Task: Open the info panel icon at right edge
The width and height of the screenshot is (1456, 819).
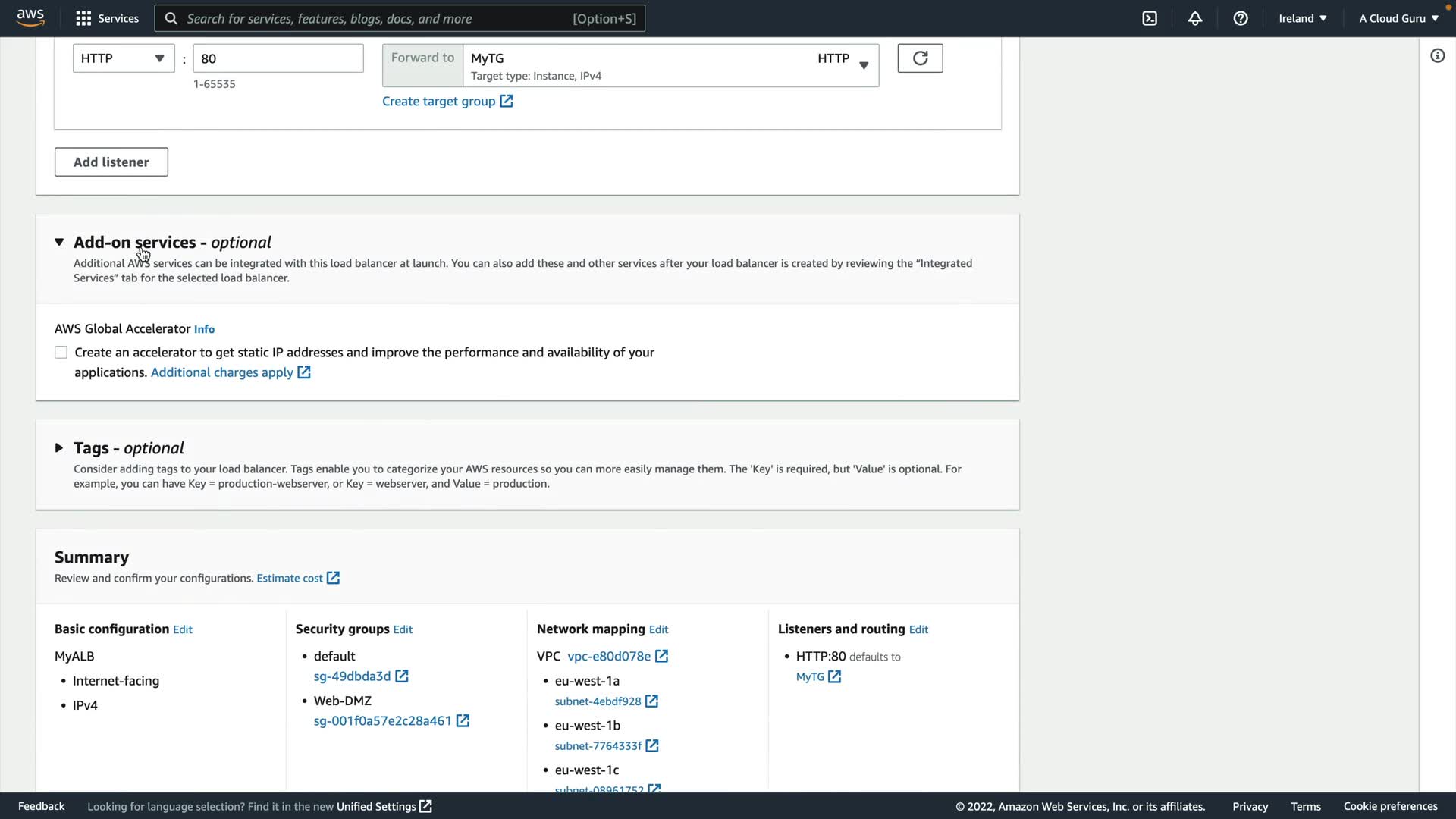Action: point(1437,56)
